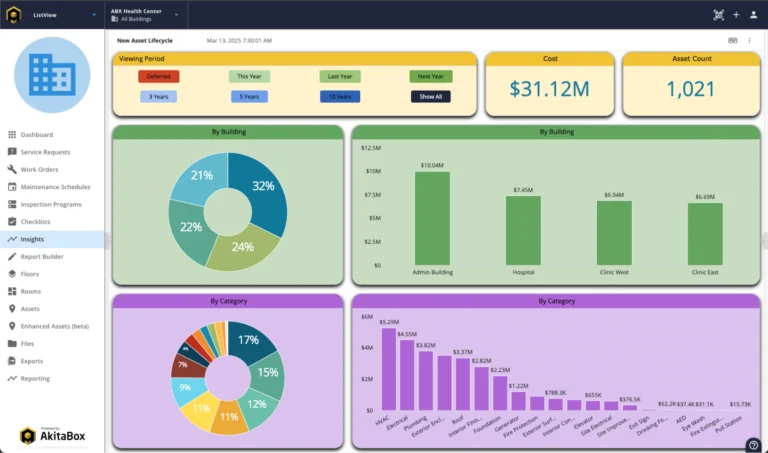Click the Assets pin icon in sidebar
Image resolution: width=768 pixels, height=453 pixels.
pos(12,309)
